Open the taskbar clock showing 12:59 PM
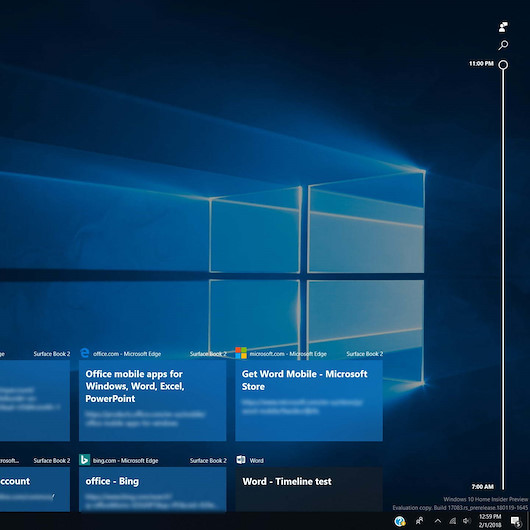The width and height of the screenshot is (530, 530). pyautogui.click(x=490, y=521)
